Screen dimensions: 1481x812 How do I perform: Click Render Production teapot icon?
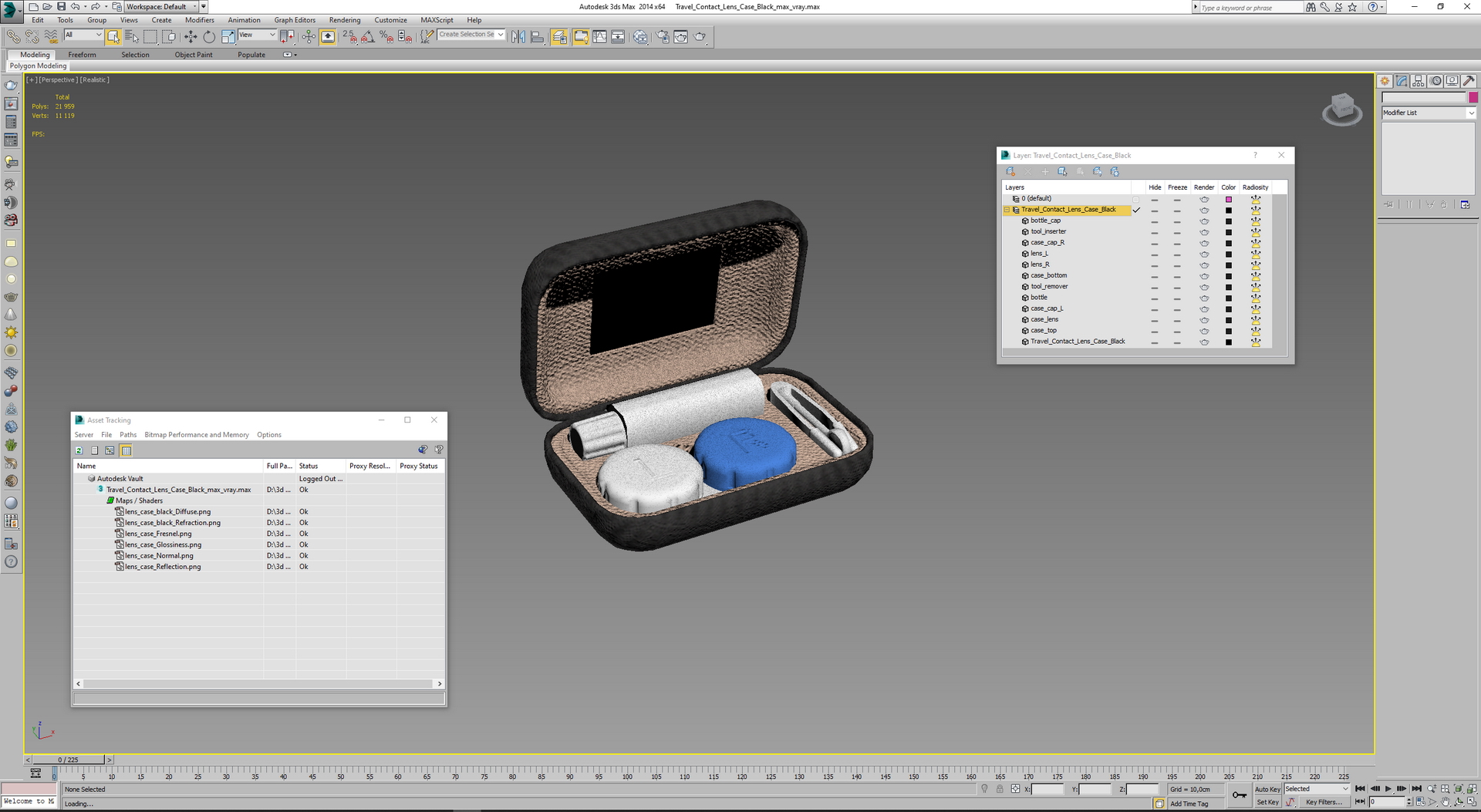700,36
